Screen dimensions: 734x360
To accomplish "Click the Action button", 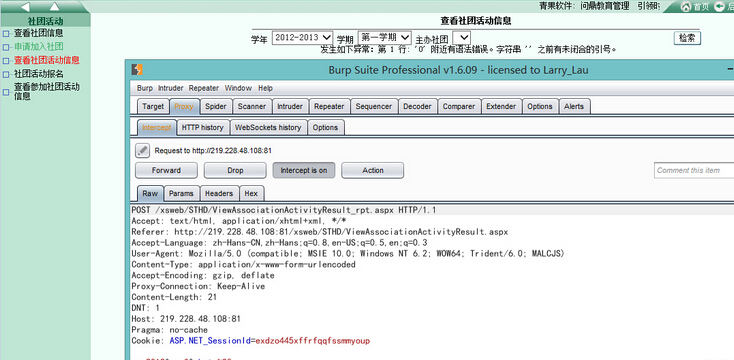I will pos(373,170).
